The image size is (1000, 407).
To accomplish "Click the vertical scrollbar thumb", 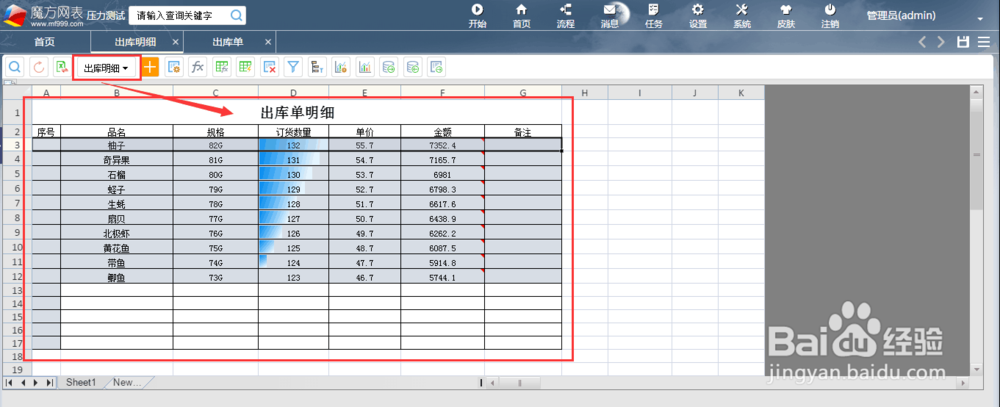I will (x=976, y=155).
